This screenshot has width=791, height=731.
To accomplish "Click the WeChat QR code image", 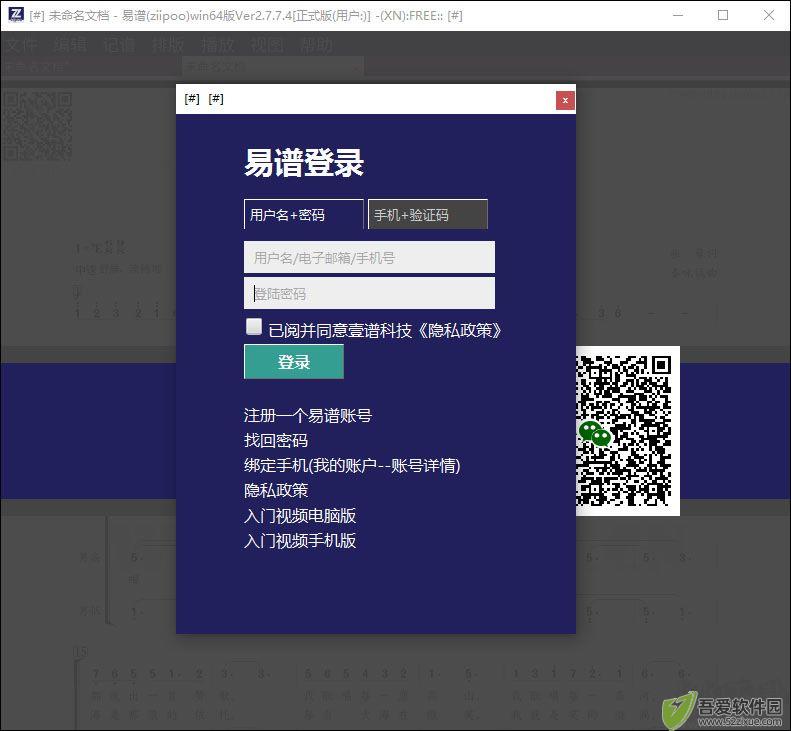I will (x=628, y=431).
